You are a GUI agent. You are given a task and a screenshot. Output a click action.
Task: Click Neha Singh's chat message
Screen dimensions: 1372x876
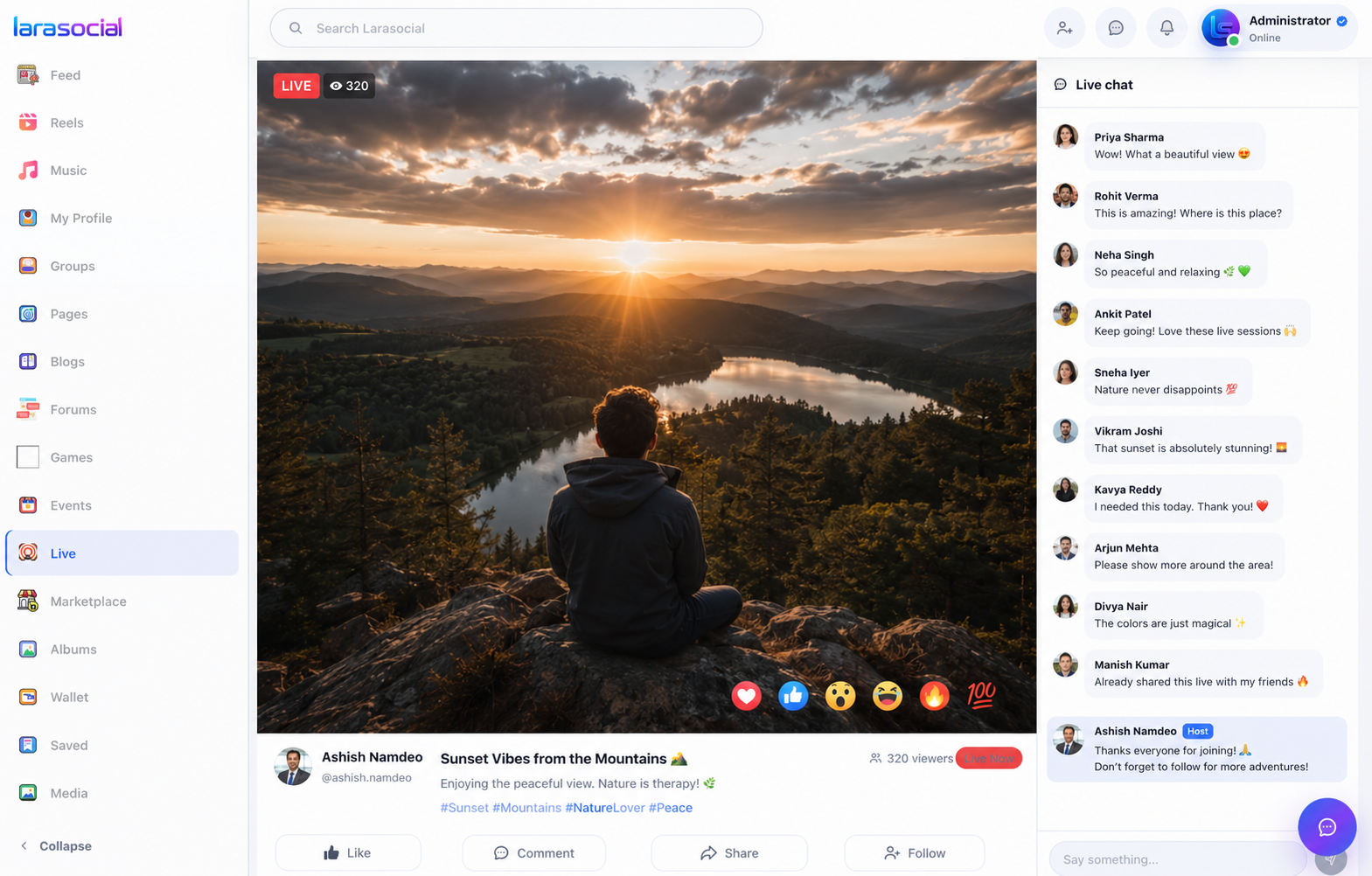click(1176, 263)
